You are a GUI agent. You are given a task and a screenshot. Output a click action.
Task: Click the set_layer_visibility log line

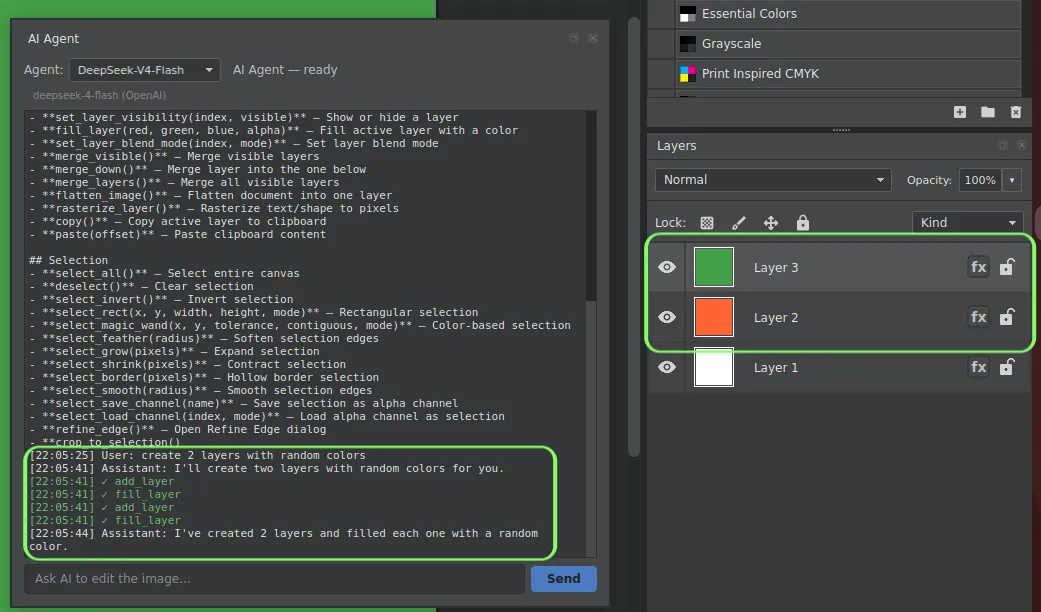(x=244, y=117)
